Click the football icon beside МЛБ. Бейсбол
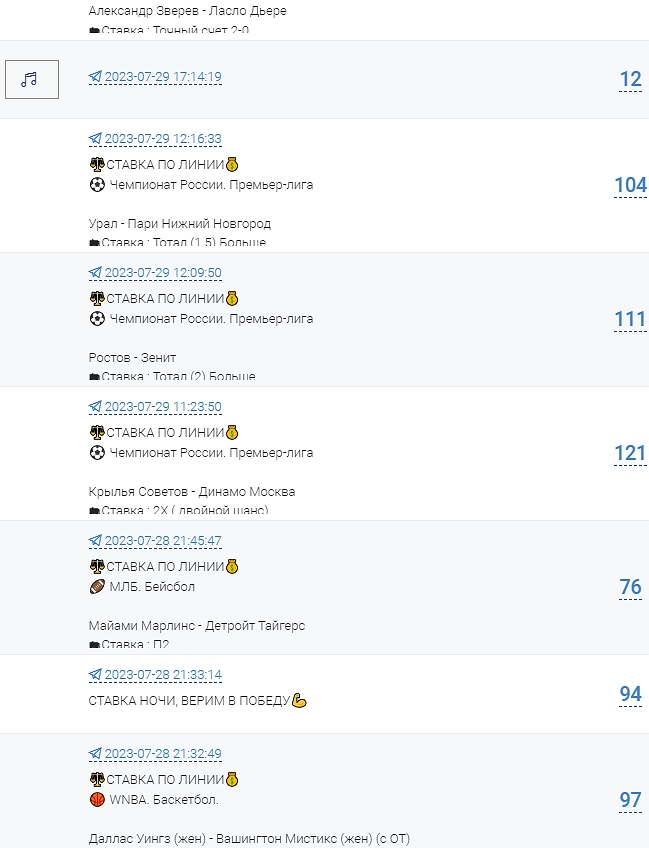Screen dimensions: 649x848 [97, 587]
